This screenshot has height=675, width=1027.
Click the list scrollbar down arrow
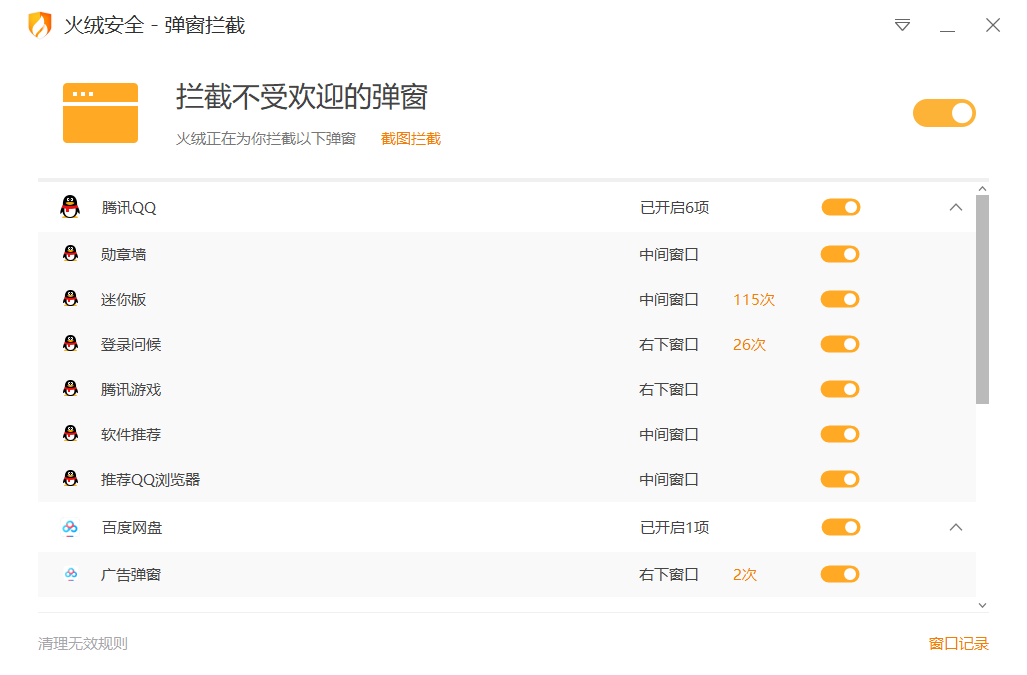(x=982, y=605)
